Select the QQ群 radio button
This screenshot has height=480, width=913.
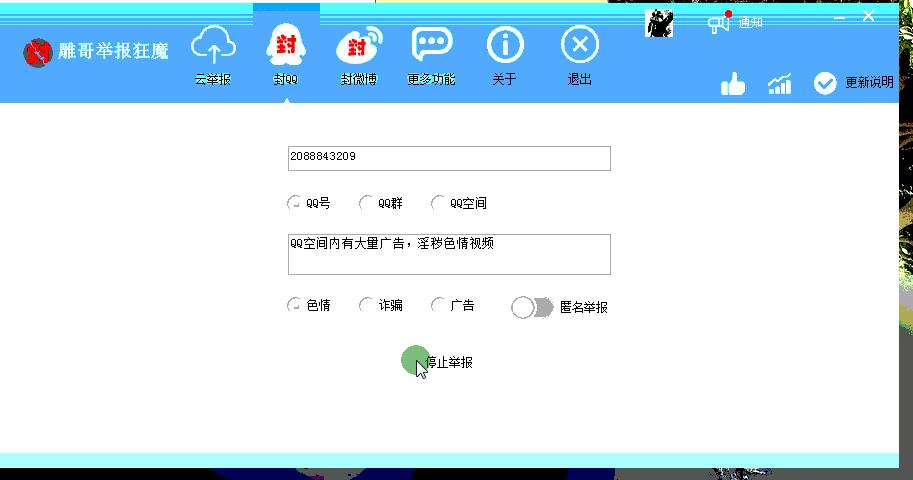[367, 204]
